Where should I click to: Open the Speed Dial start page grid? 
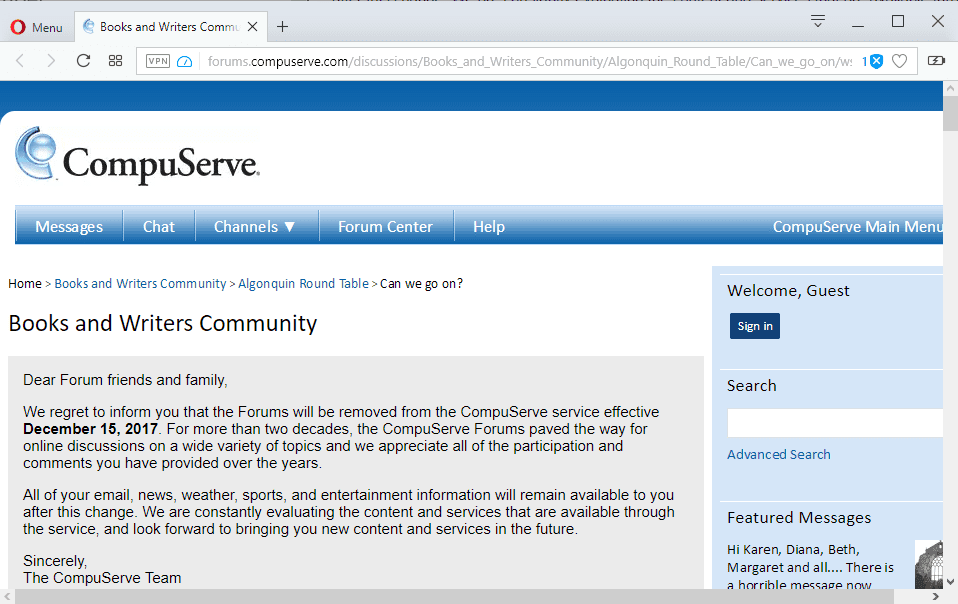[x=115, y=61]
